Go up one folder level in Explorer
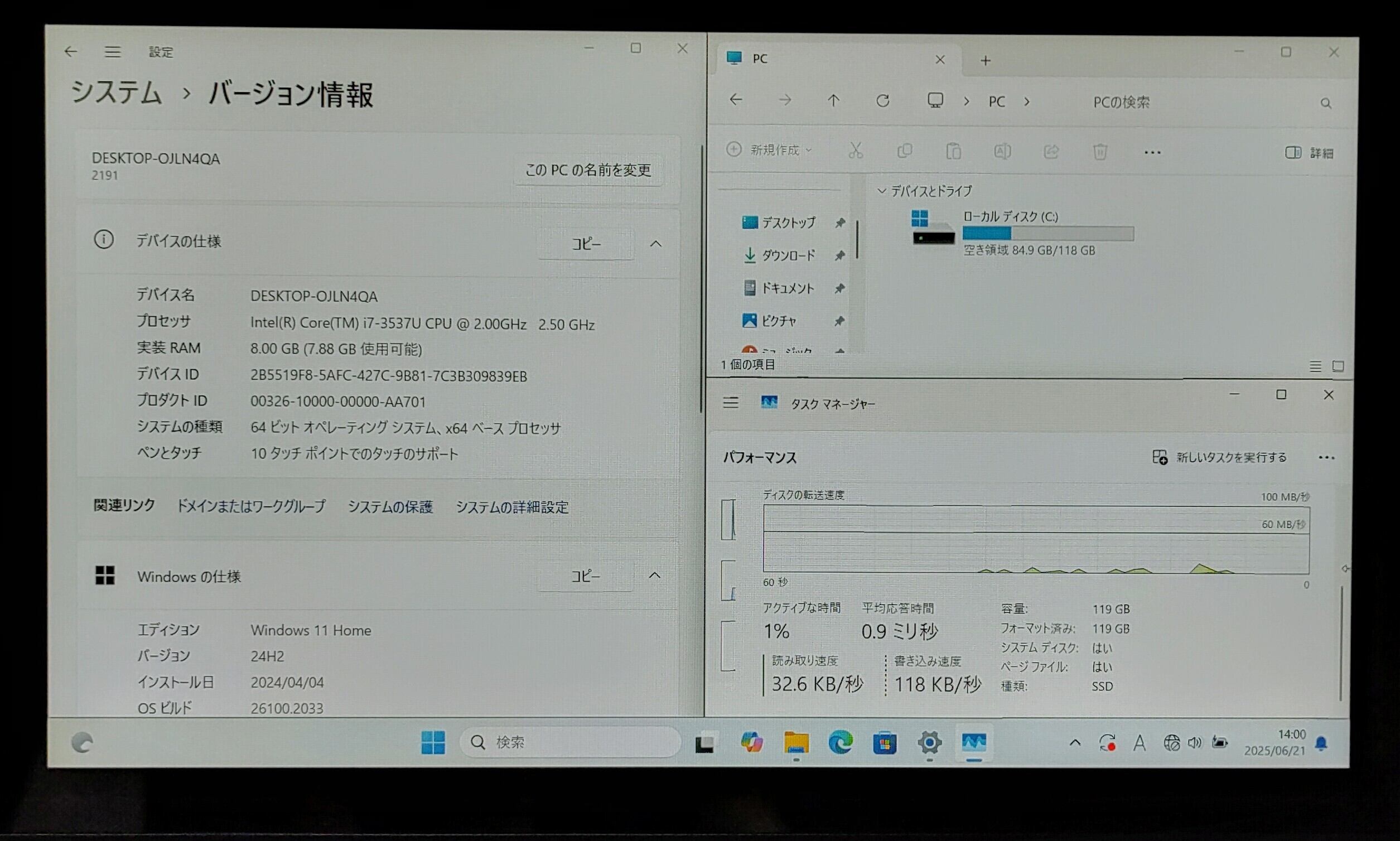 pos(833,101)
